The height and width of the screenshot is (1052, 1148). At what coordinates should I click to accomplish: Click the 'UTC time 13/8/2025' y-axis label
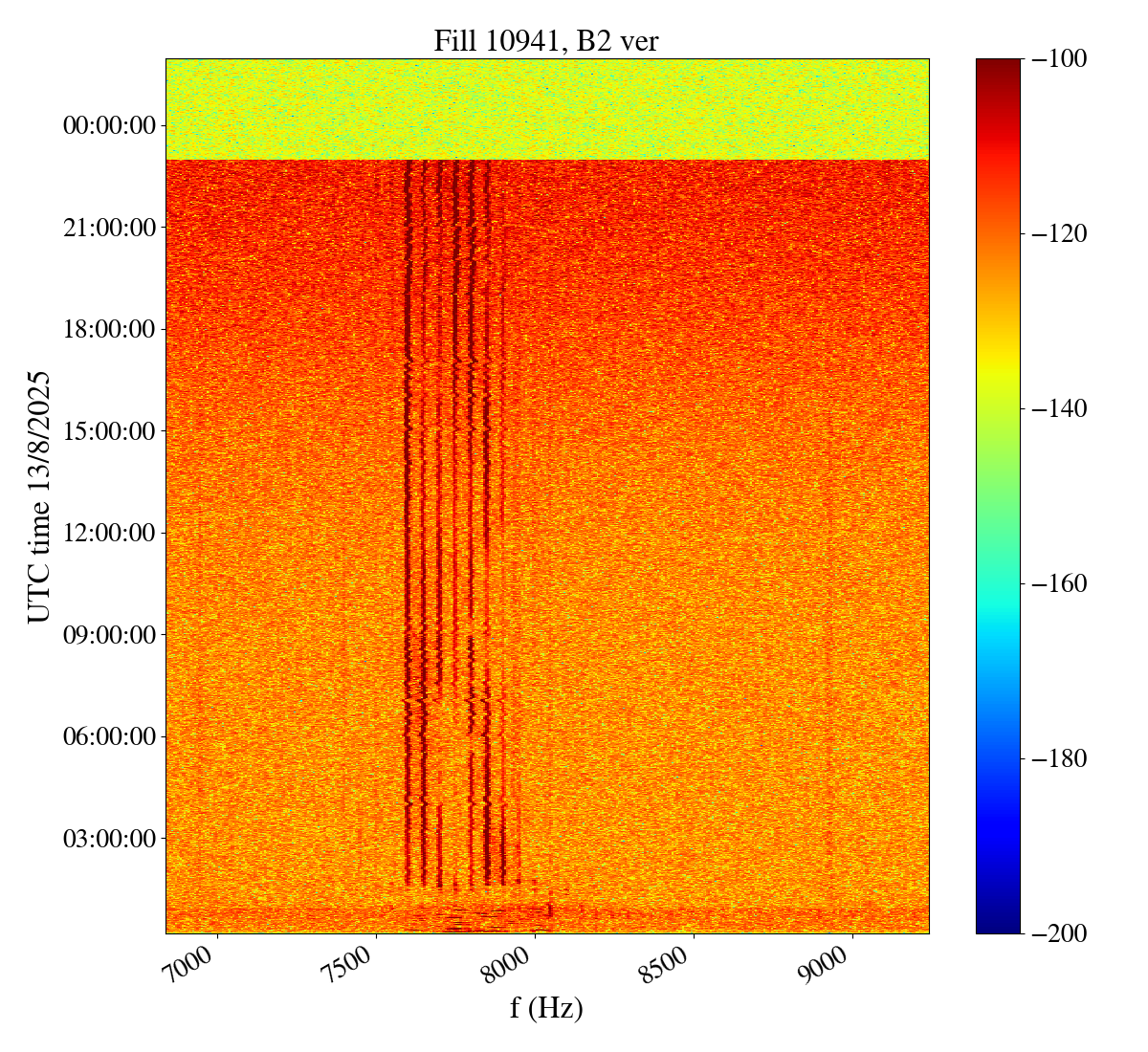[x=39, y=497]
